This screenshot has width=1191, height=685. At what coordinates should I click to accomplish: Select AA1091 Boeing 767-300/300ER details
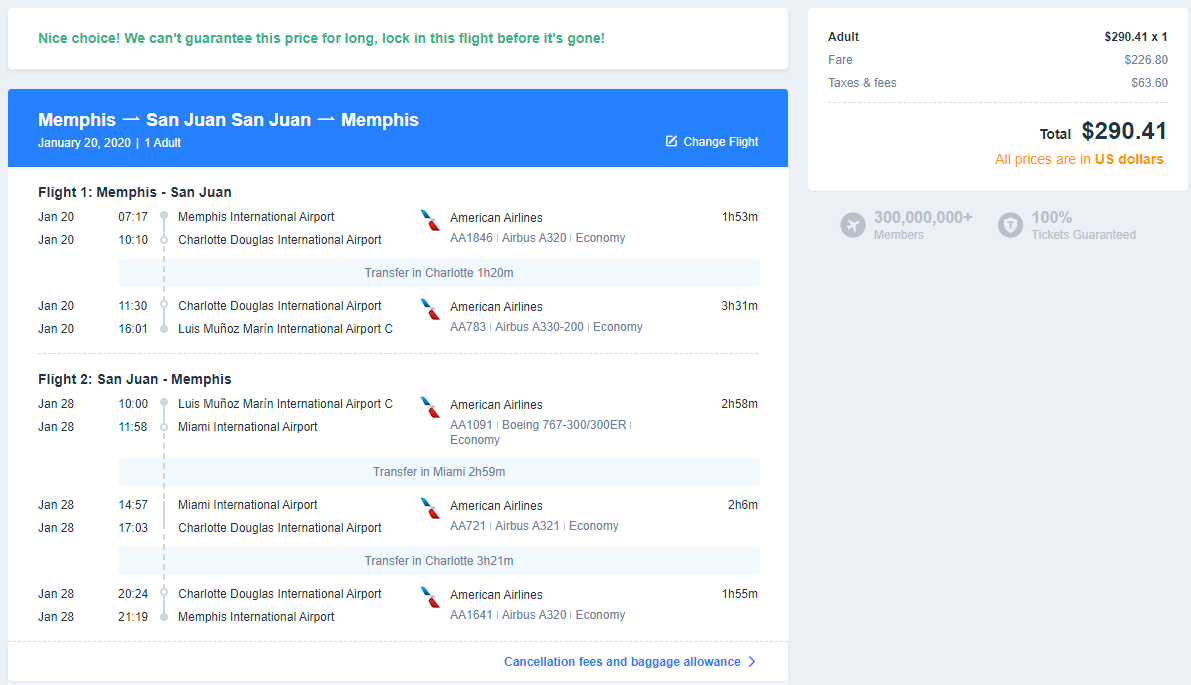tap(541, 432)
